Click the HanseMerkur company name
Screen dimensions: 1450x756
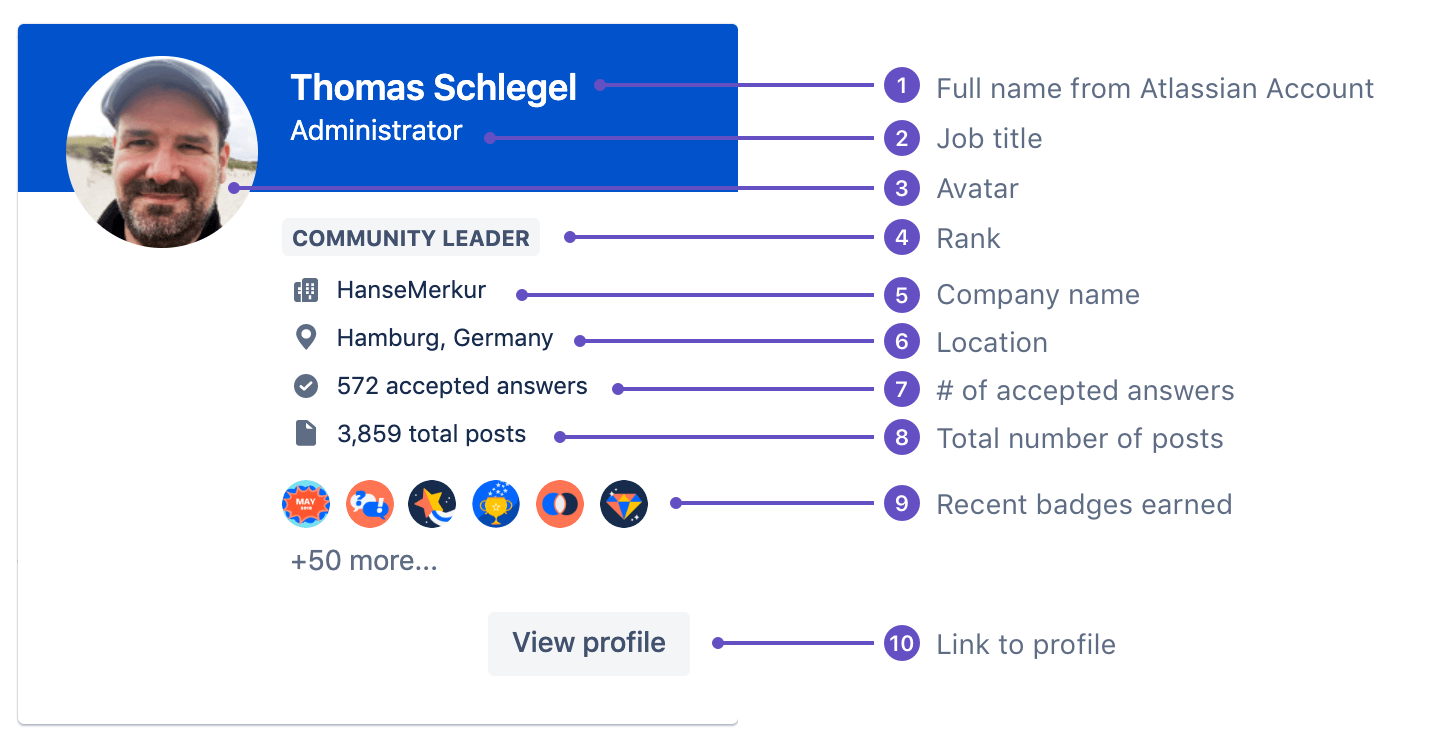click(411, 290)
